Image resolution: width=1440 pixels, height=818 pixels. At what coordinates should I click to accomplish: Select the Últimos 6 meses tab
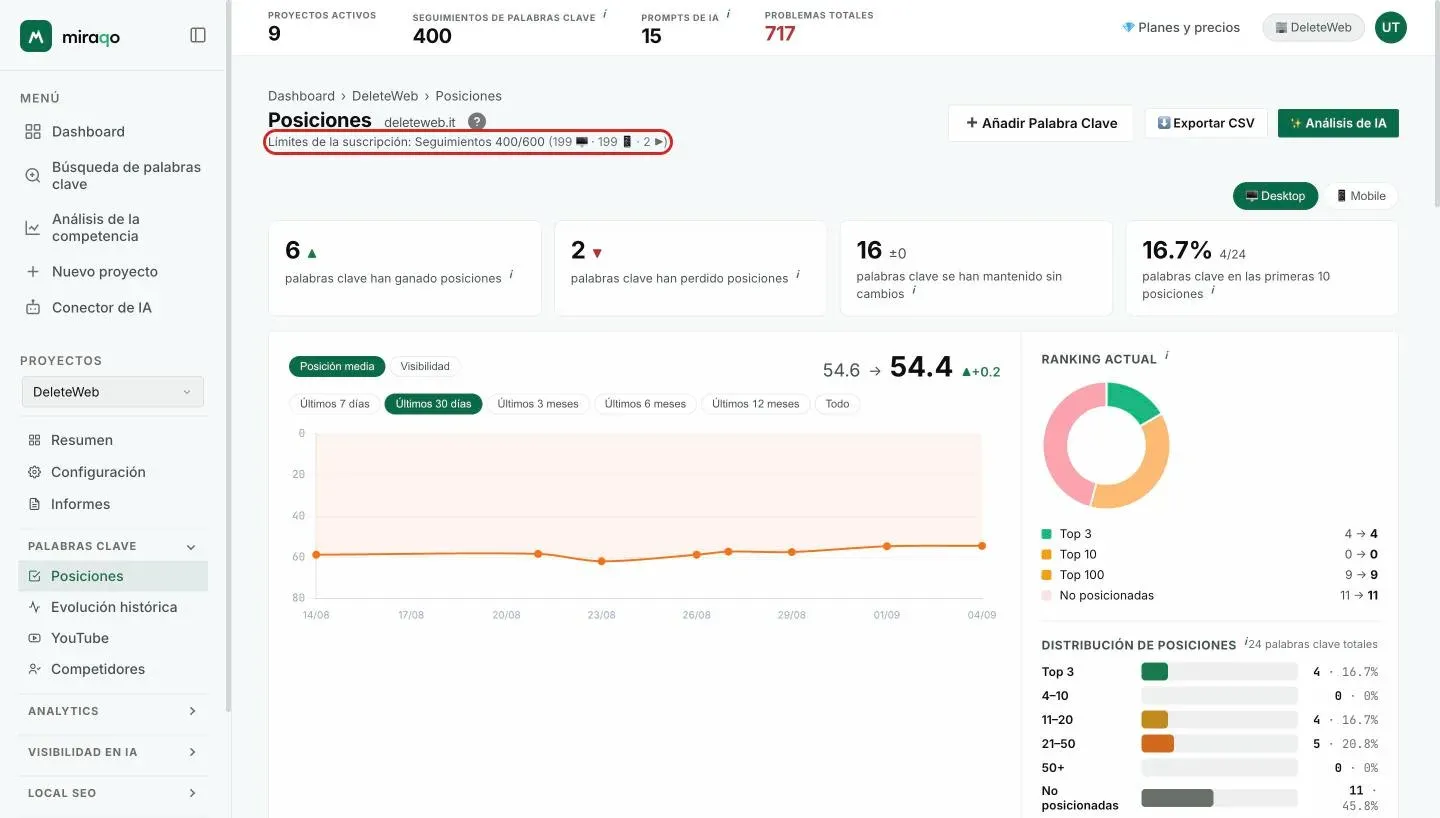point(645,404)
